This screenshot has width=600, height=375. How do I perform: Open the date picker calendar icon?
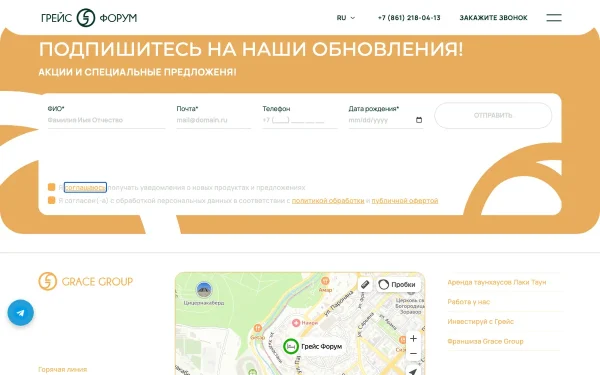(419, 120)
